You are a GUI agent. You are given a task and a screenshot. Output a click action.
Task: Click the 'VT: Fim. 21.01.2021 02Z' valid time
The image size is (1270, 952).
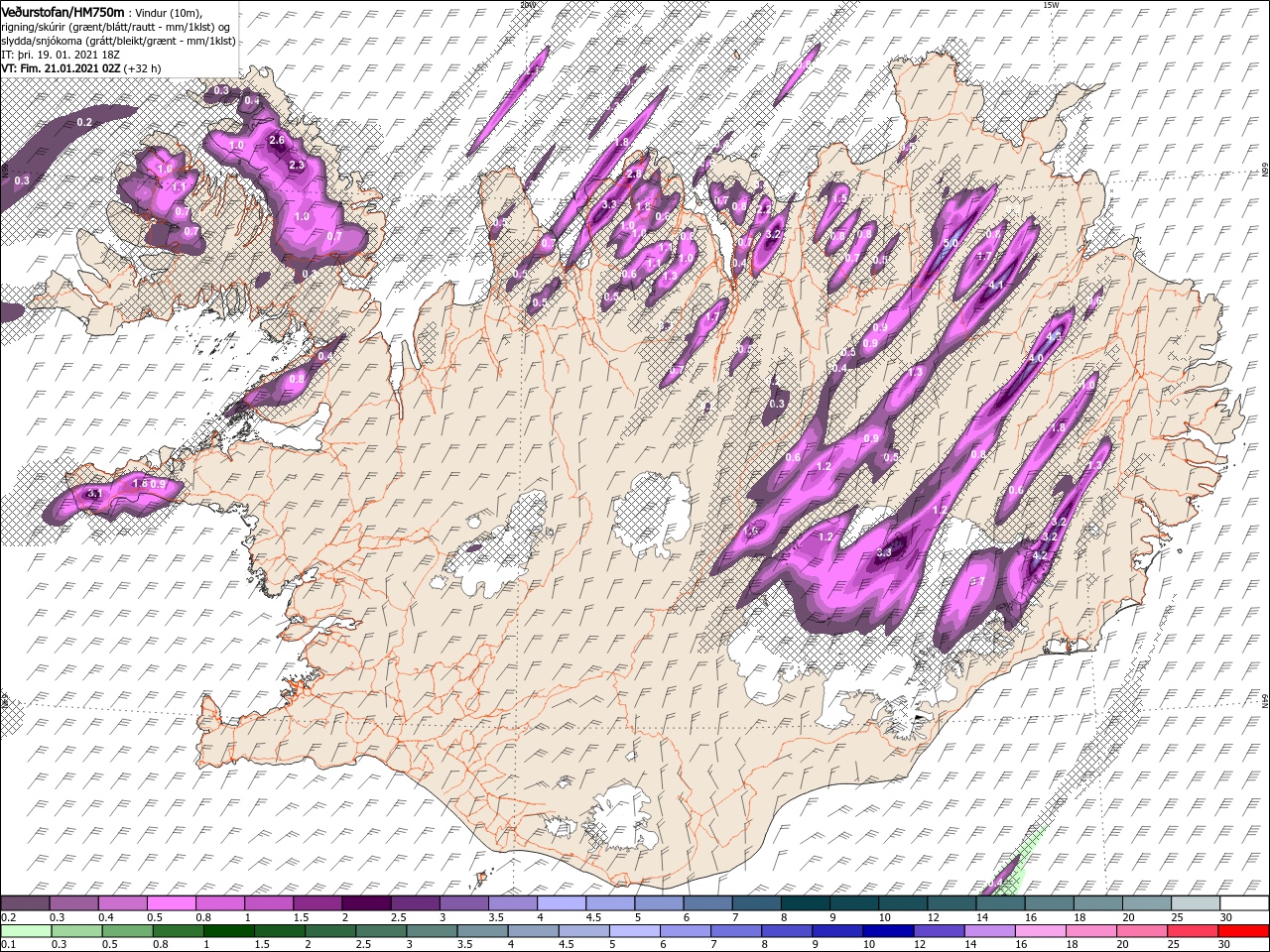point(61,68)
